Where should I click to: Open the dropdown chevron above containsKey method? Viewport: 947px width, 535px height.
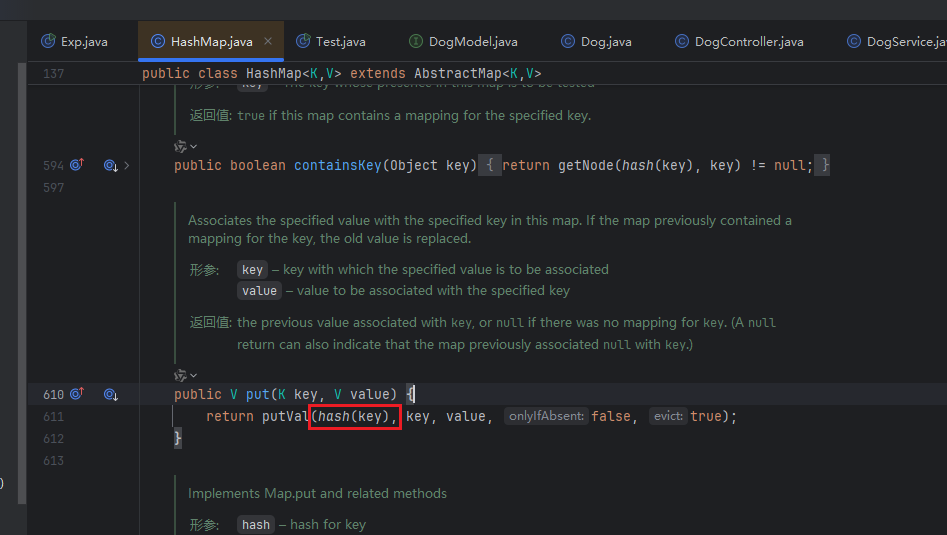click(193, 147)
